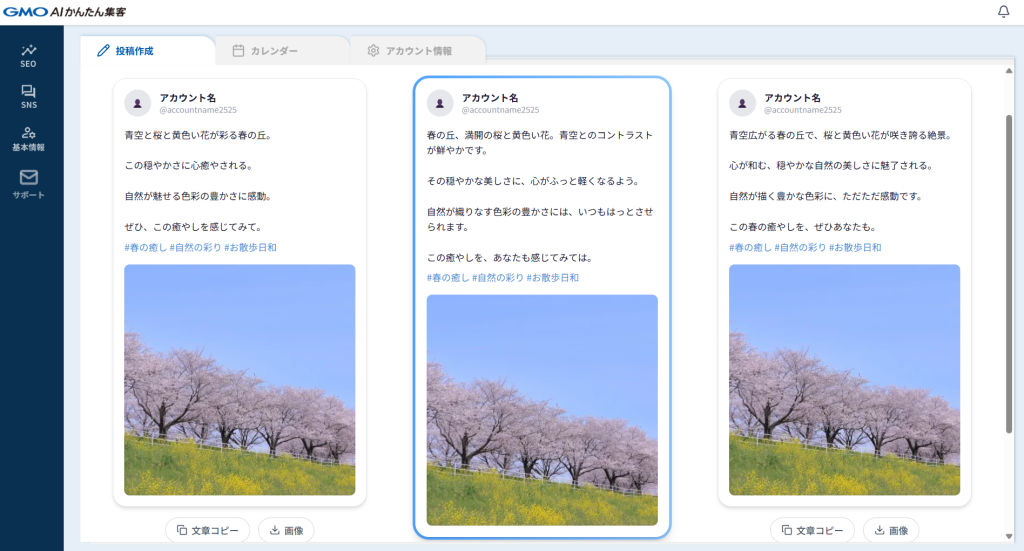This screenshot has width=1024, height=551.
Task: Select the 投稿作成 tab
Action: (126, 51)
